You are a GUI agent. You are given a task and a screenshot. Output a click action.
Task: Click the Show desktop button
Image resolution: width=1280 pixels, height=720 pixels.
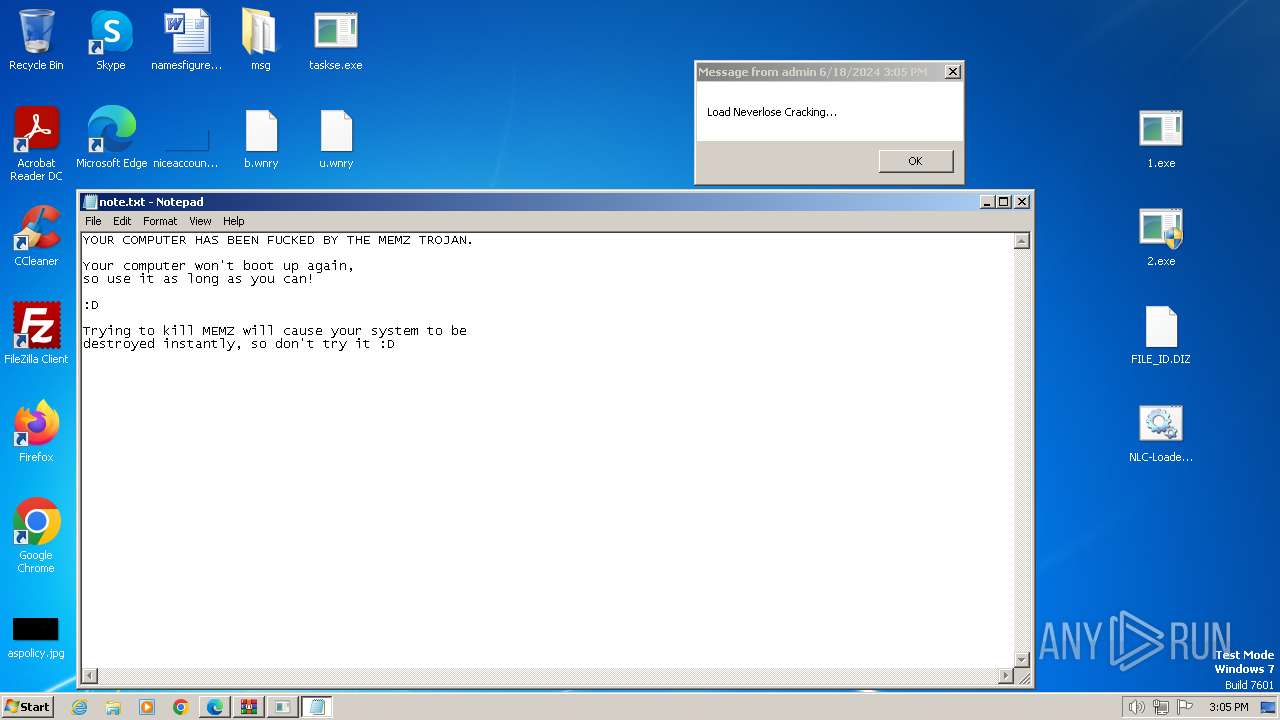1269,707
